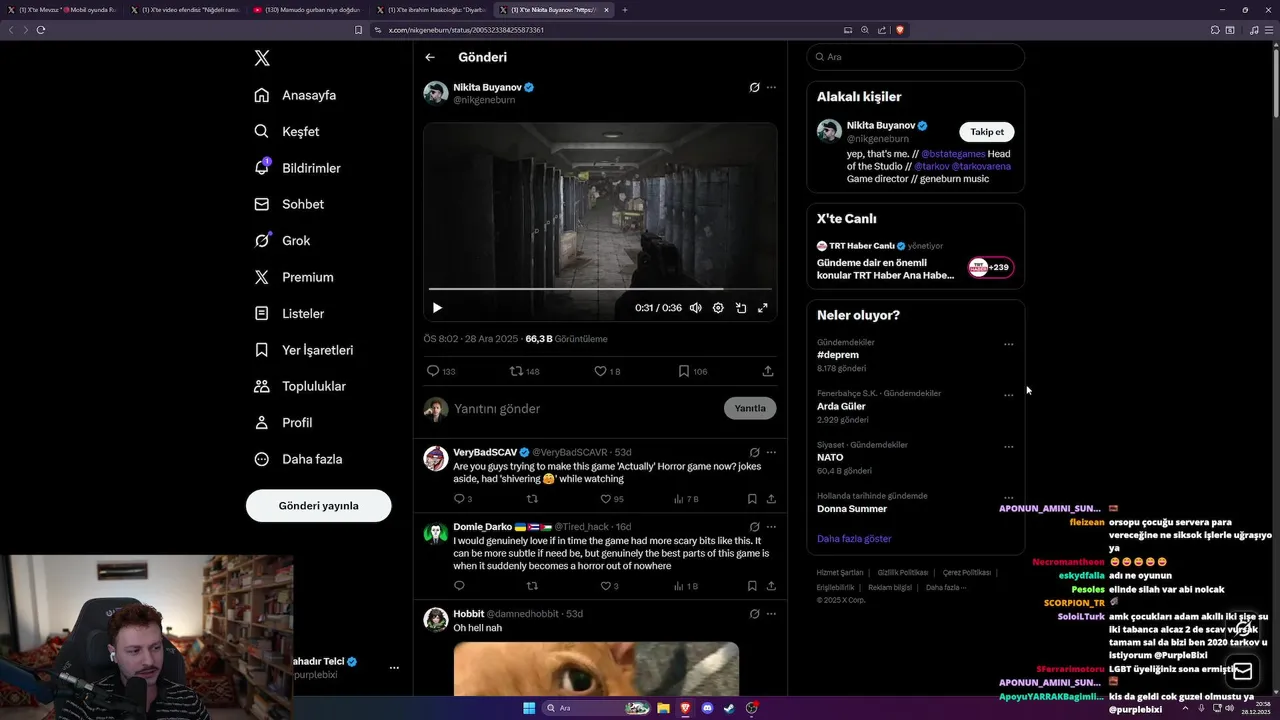Click the Ara search field
The width and height of the screenshot is (1280, 720).
[x=915, y=57]
